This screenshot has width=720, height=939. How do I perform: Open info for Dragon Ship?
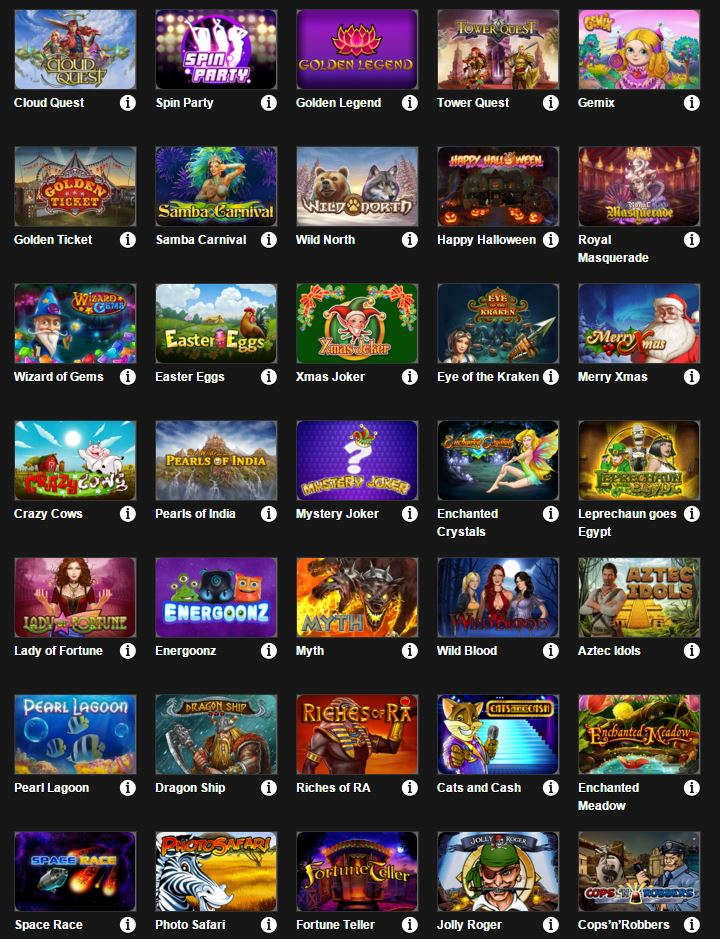tap(269, 788)
